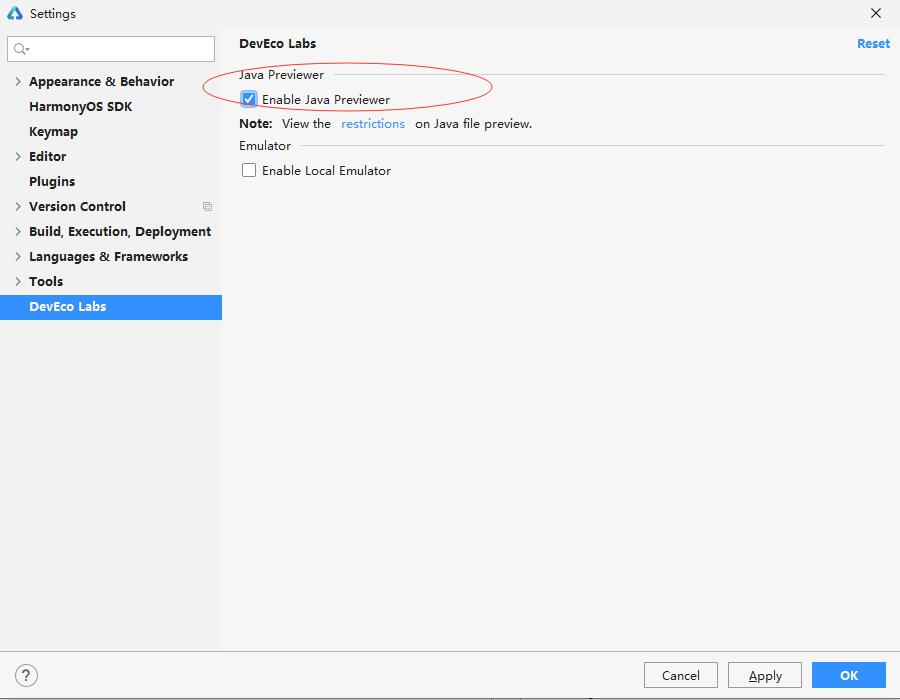Image resolution: width=900 pixels, height=700 pixels.
Task: Click the Apply button
Action: point(765,675)
